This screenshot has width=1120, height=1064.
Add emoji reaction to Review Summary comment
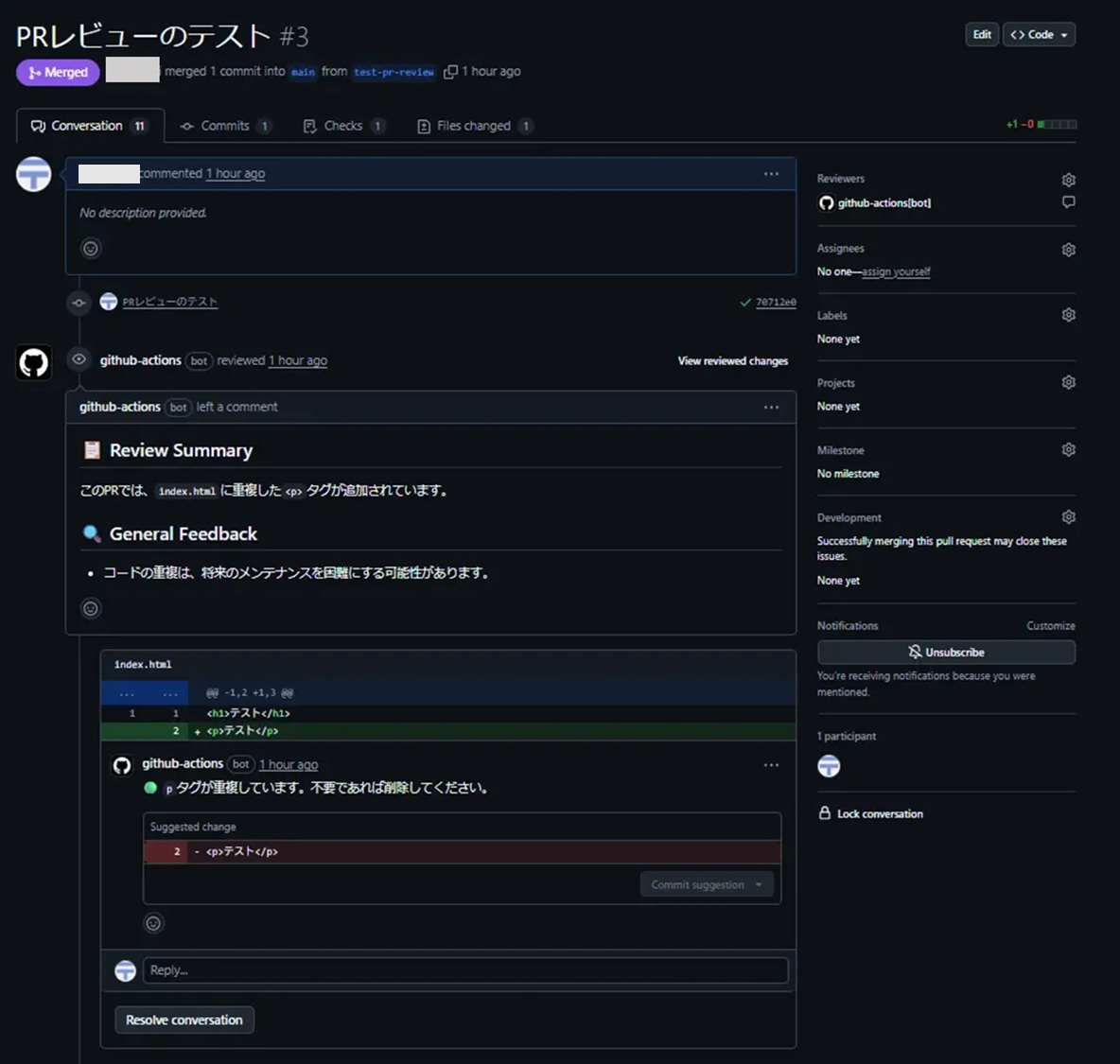[x=91, y=608]
